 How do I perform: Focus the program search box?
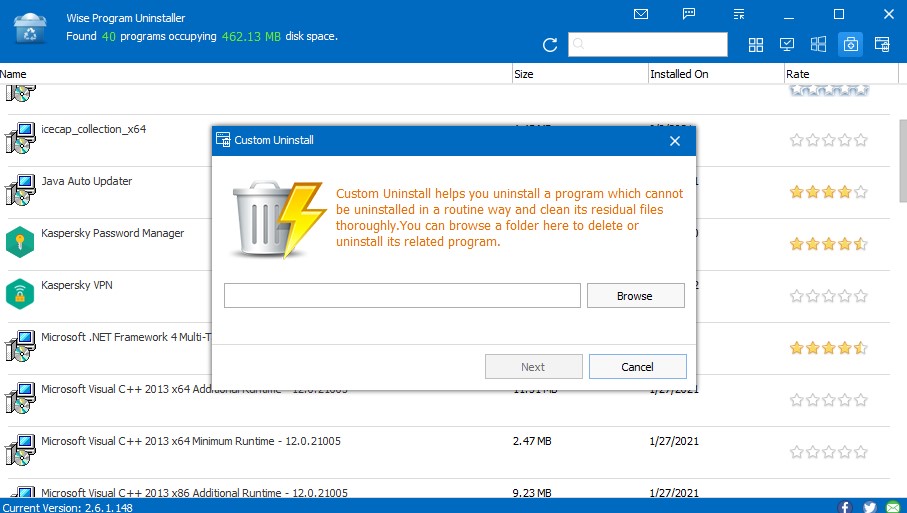648,45
